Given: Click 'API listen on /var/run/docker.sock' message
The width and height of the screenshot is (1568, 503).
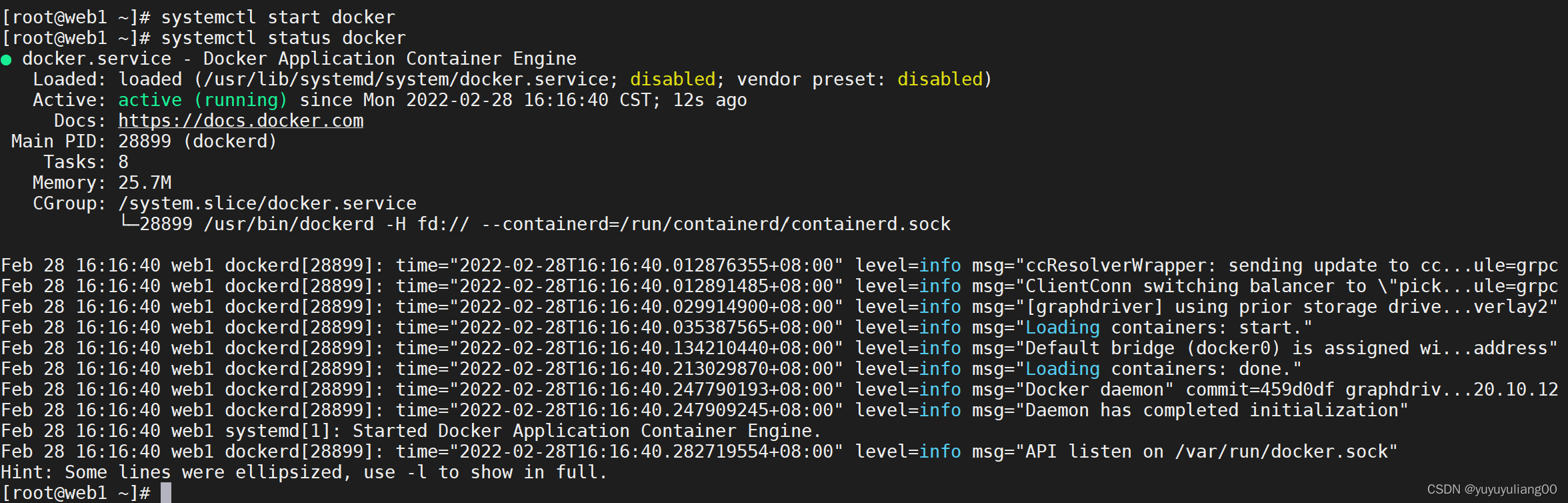Looking at the screenshot, I should click(1185, 452).
